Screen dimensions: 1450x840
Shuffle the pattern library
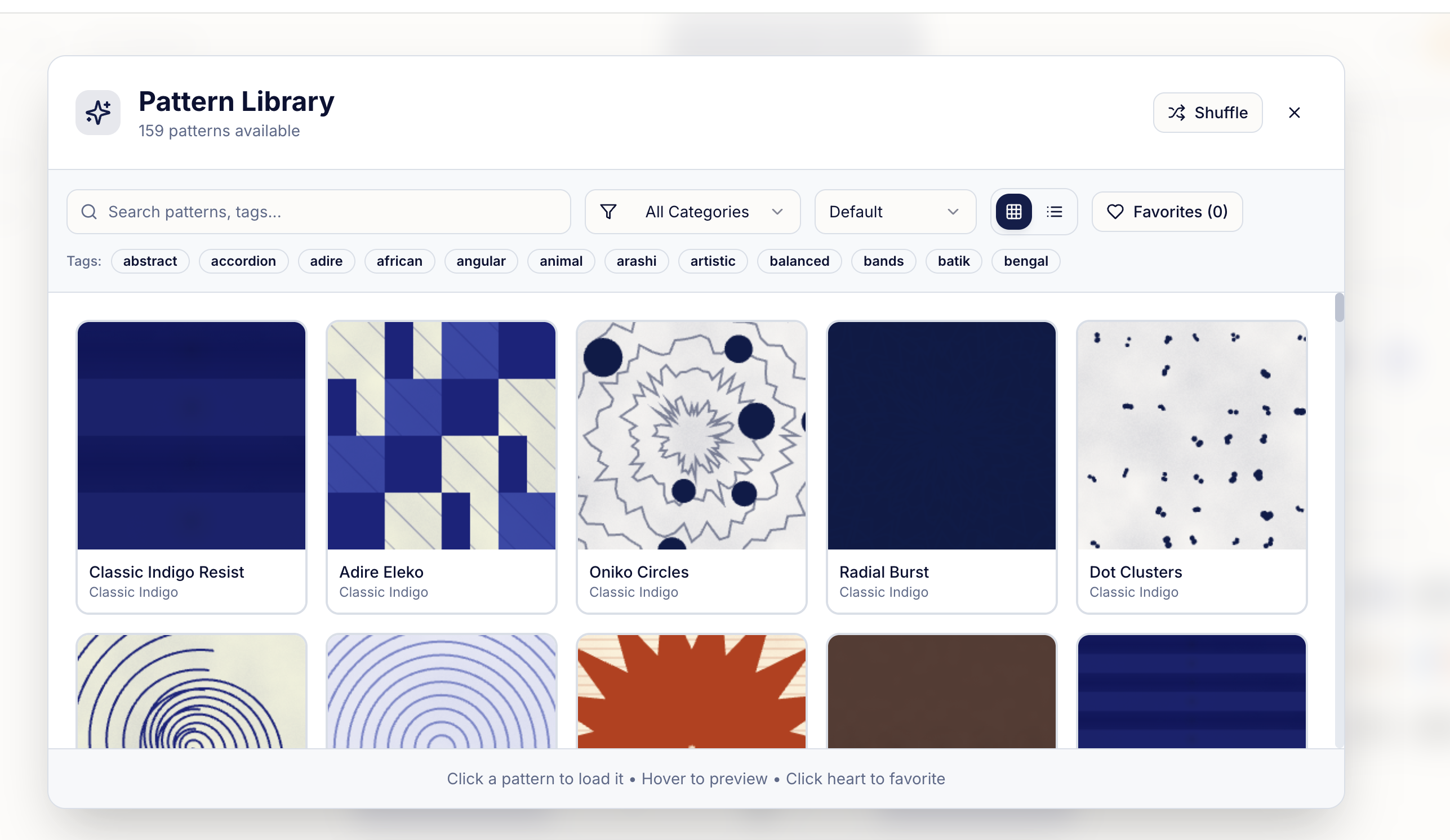1207,112
